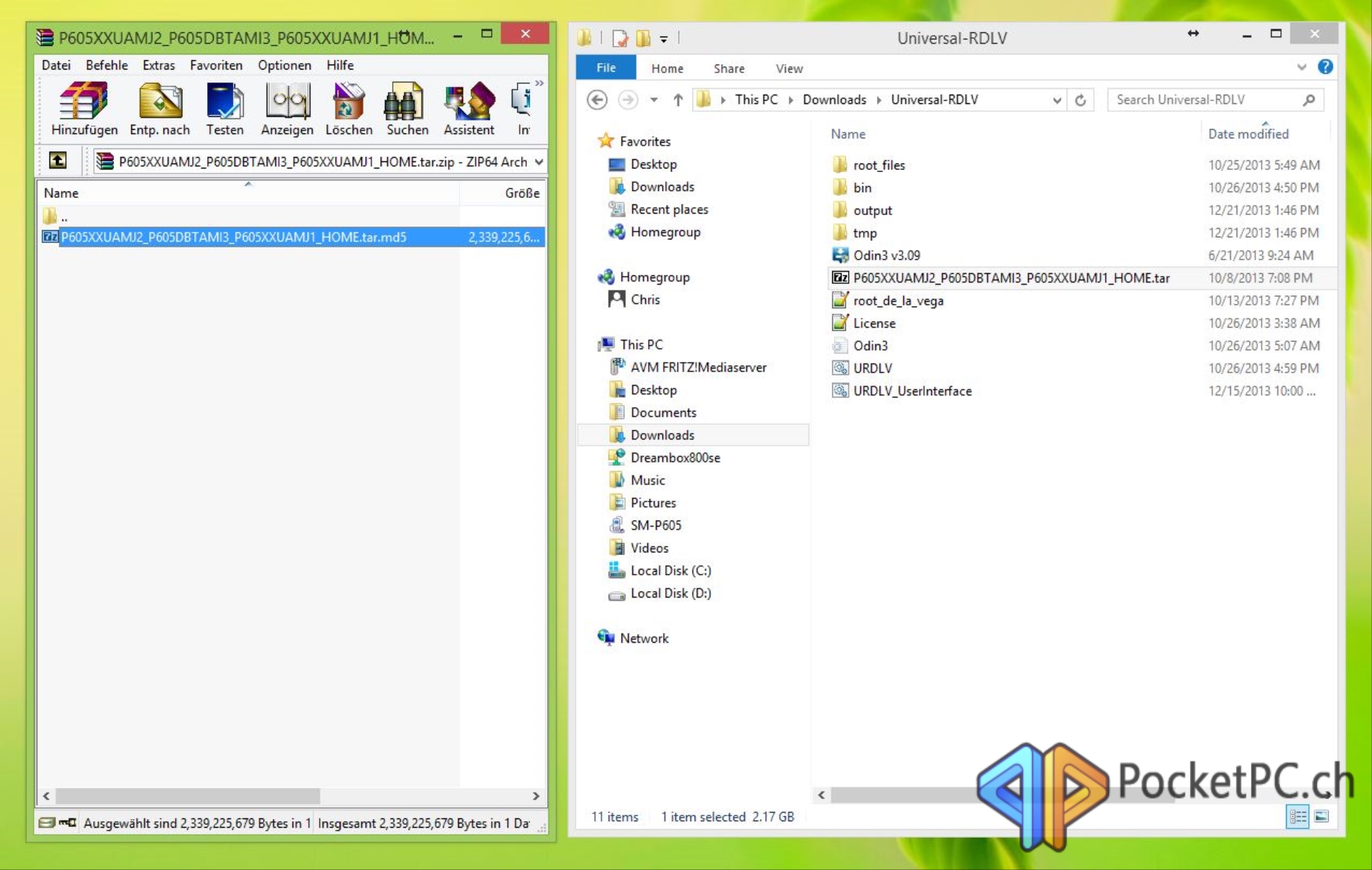Open the Datei menu
Viewport: 1372px width, 870px height.
56,65
